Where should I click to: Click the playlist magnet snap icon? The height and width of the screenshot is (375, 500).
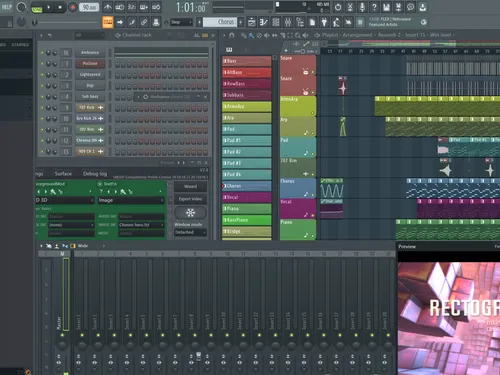[x=232, y=35]
